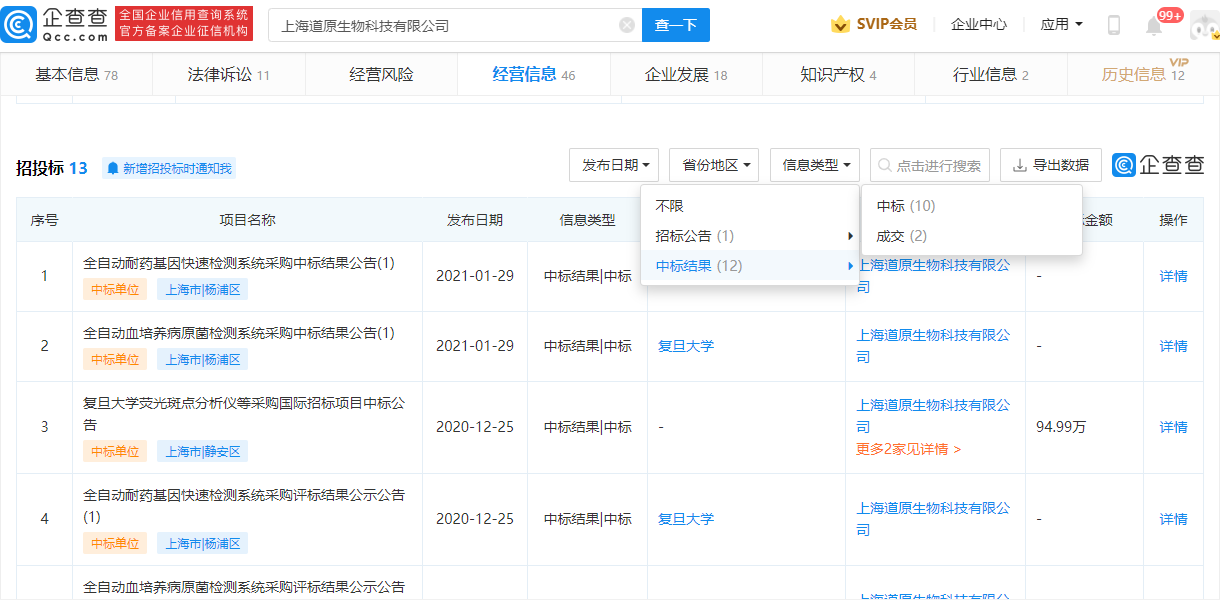Screen dimensions: 1220x600
Task: Click 上海道原生物科技有限公司 link in row 2
Action: tap(933, 346)
